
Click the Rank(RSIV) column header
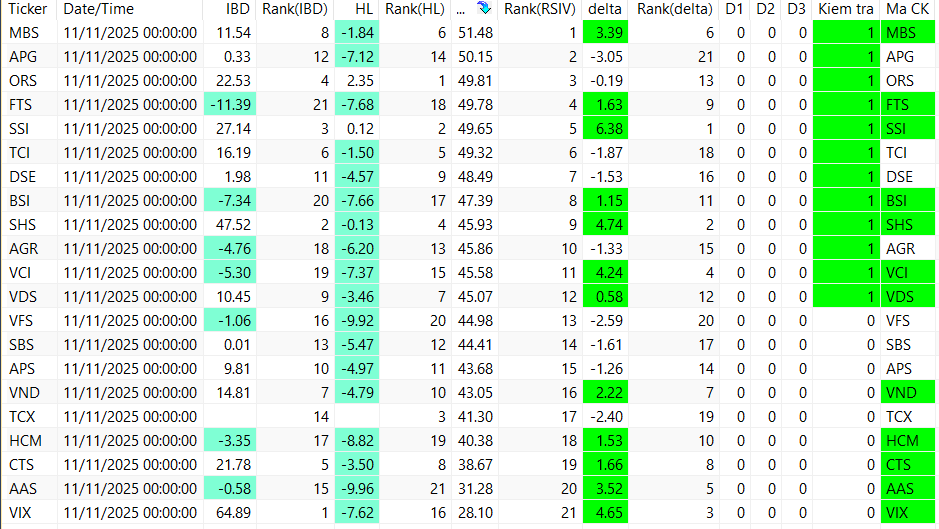click(x=540, y=9)
